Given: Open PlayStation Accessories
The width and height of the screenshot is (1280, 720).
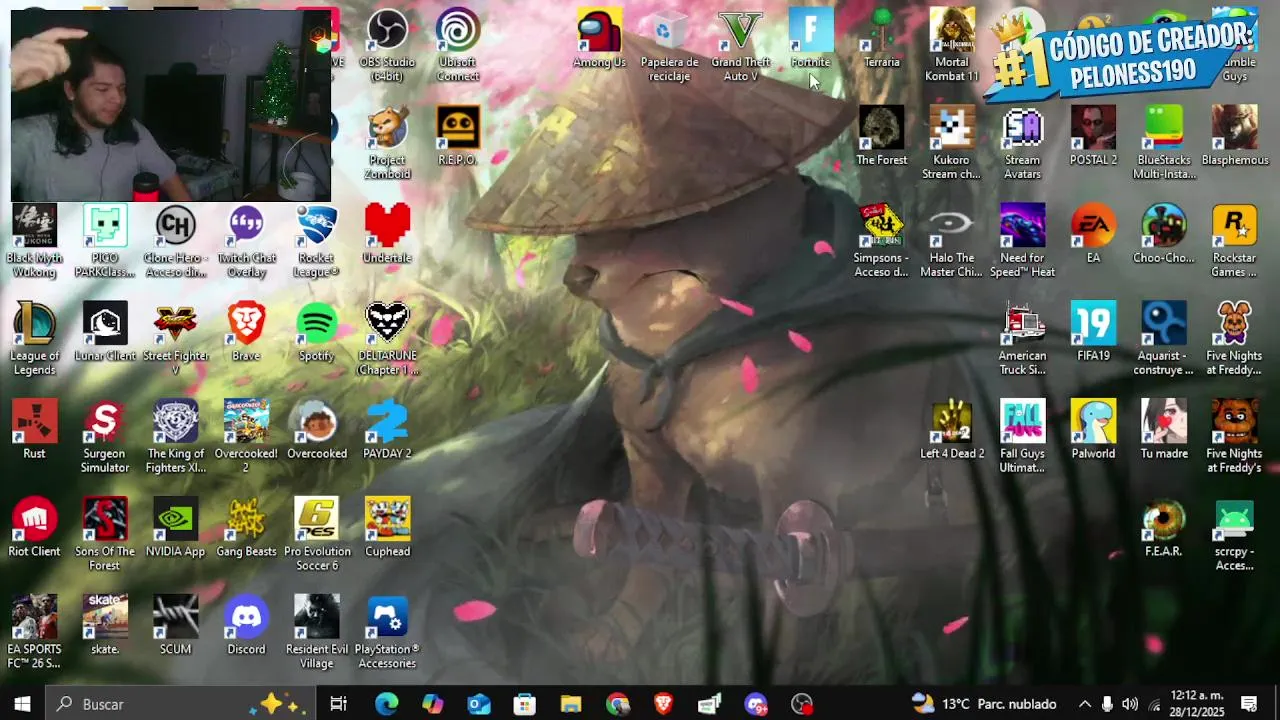Looking at the screenshot, I should pyautogui.click(x=387, y=634).
